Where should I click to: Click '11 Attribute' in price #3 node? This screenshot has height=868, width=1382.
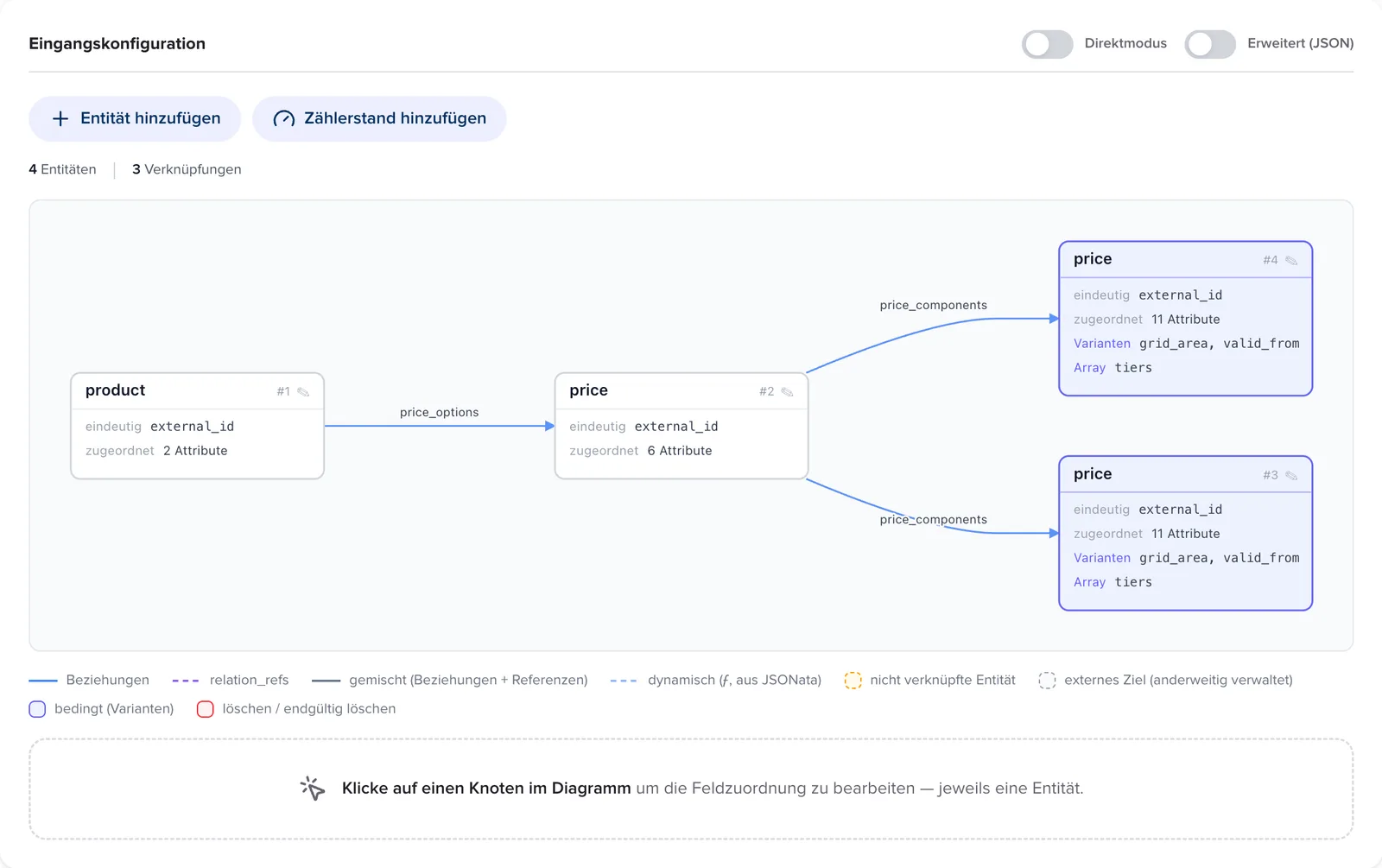[1185, 534]
